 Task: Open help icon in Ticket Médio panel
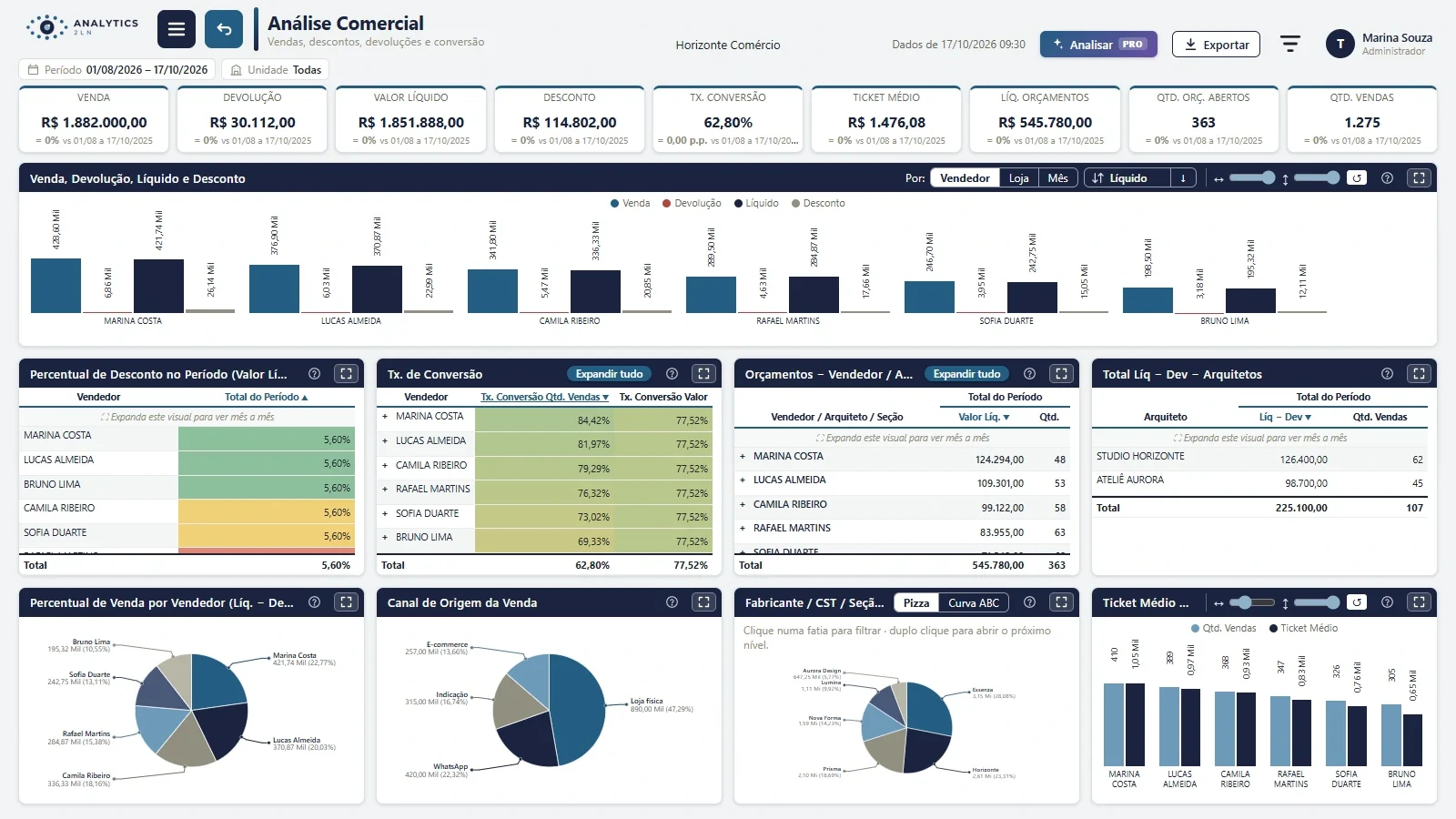coord(1387,602)
